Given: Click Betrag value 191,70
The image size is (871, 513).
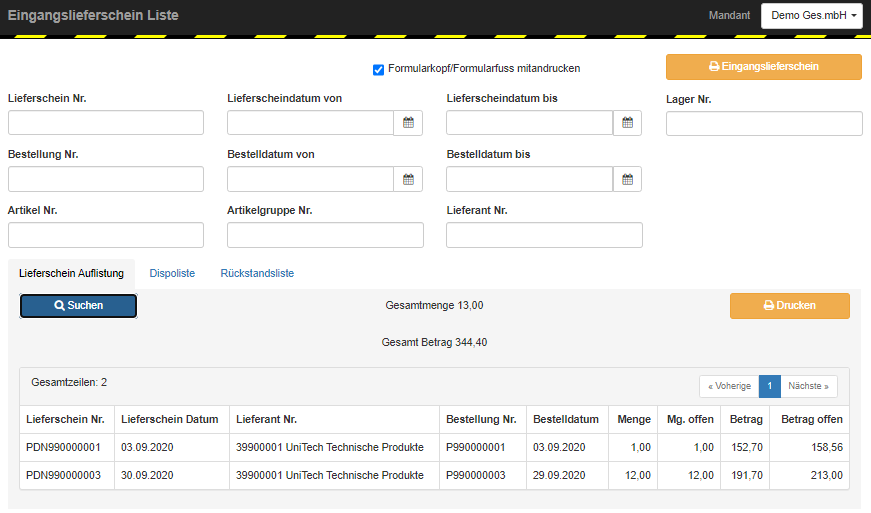Looking at the screenshot, I should 747,476.
